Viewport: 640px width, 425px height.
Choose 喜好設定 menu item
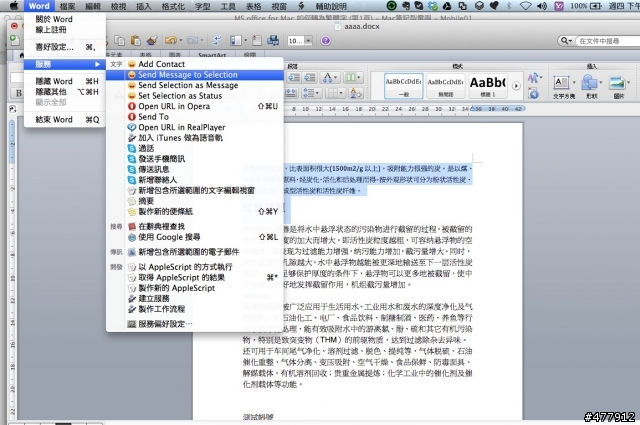(x=65, y=47)
